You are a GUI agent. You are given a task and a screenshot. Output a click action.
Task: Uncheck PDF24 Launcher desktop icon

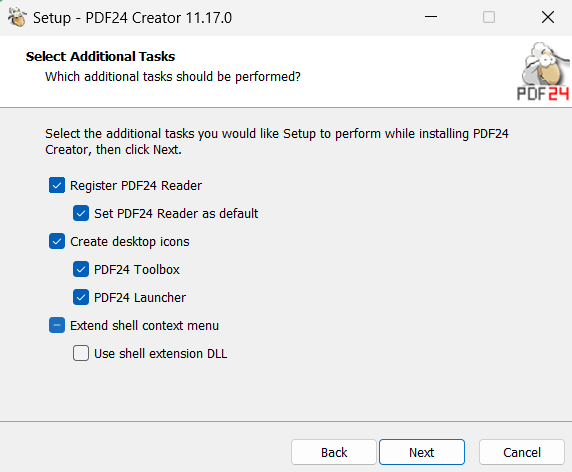click(x=81, y=298)
